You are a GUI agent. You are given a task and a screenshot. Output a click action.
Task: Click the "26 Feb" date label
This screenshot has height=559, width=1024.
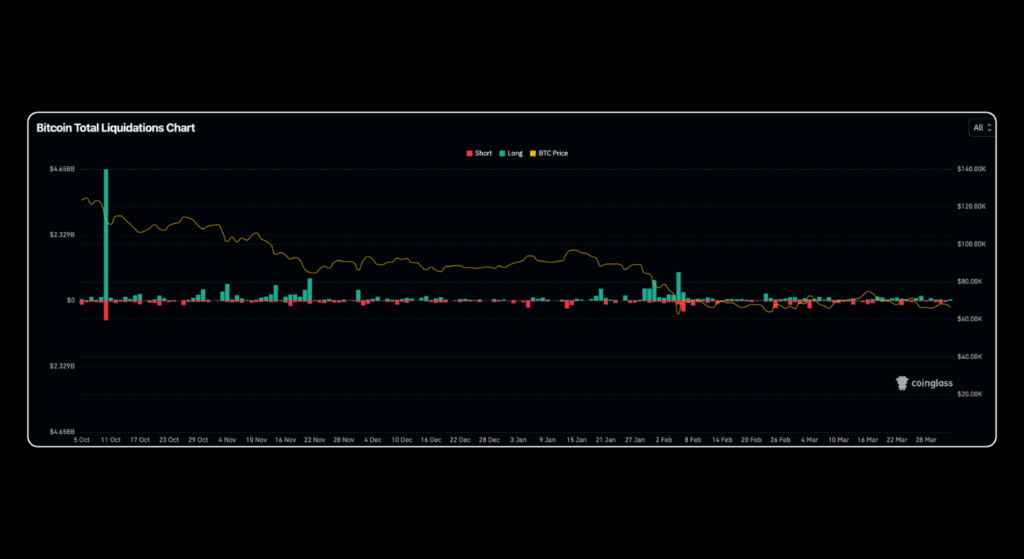[x=780, y=440]
